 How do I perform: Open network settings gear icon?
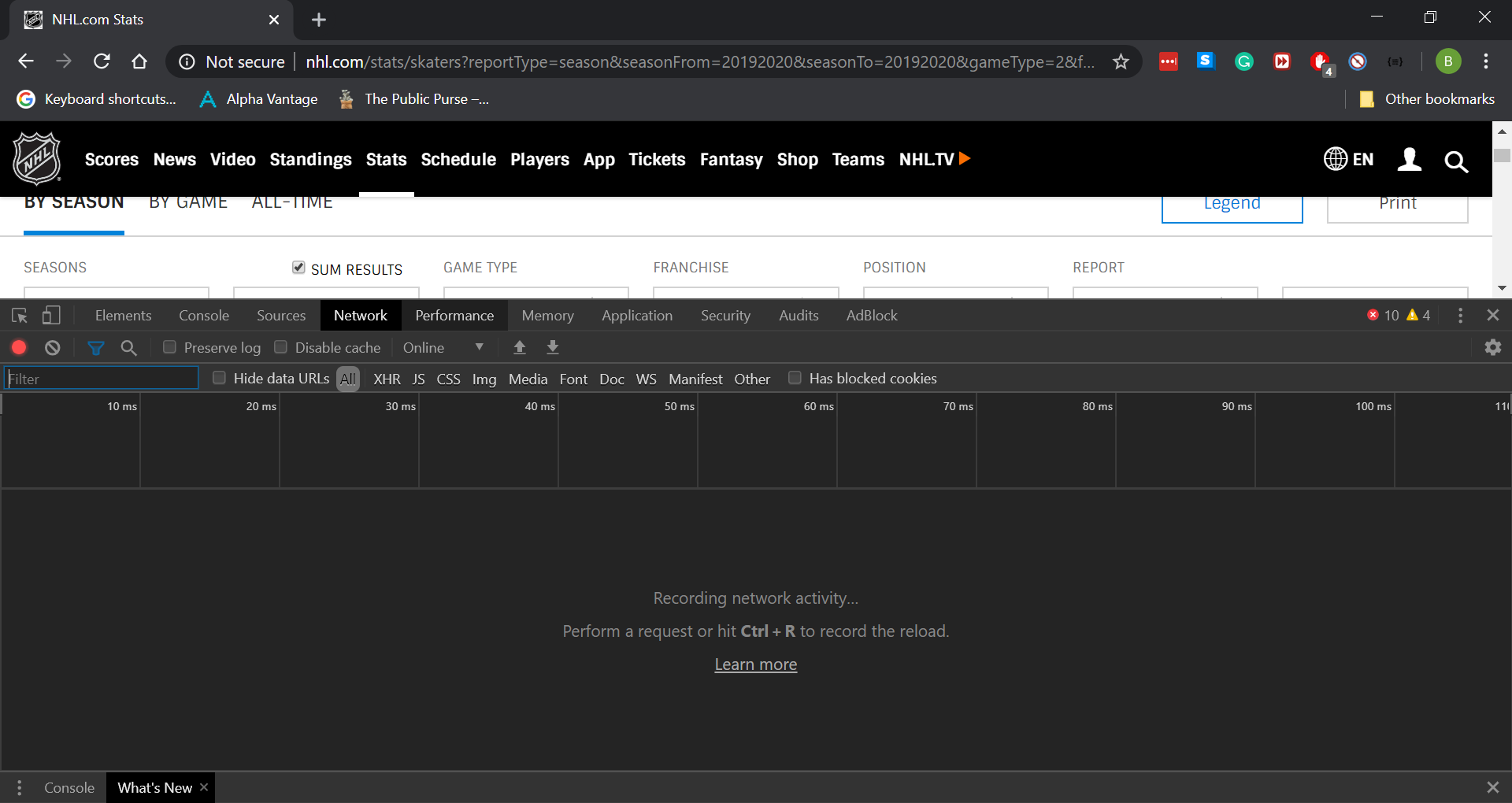[x=1493, y=347]
